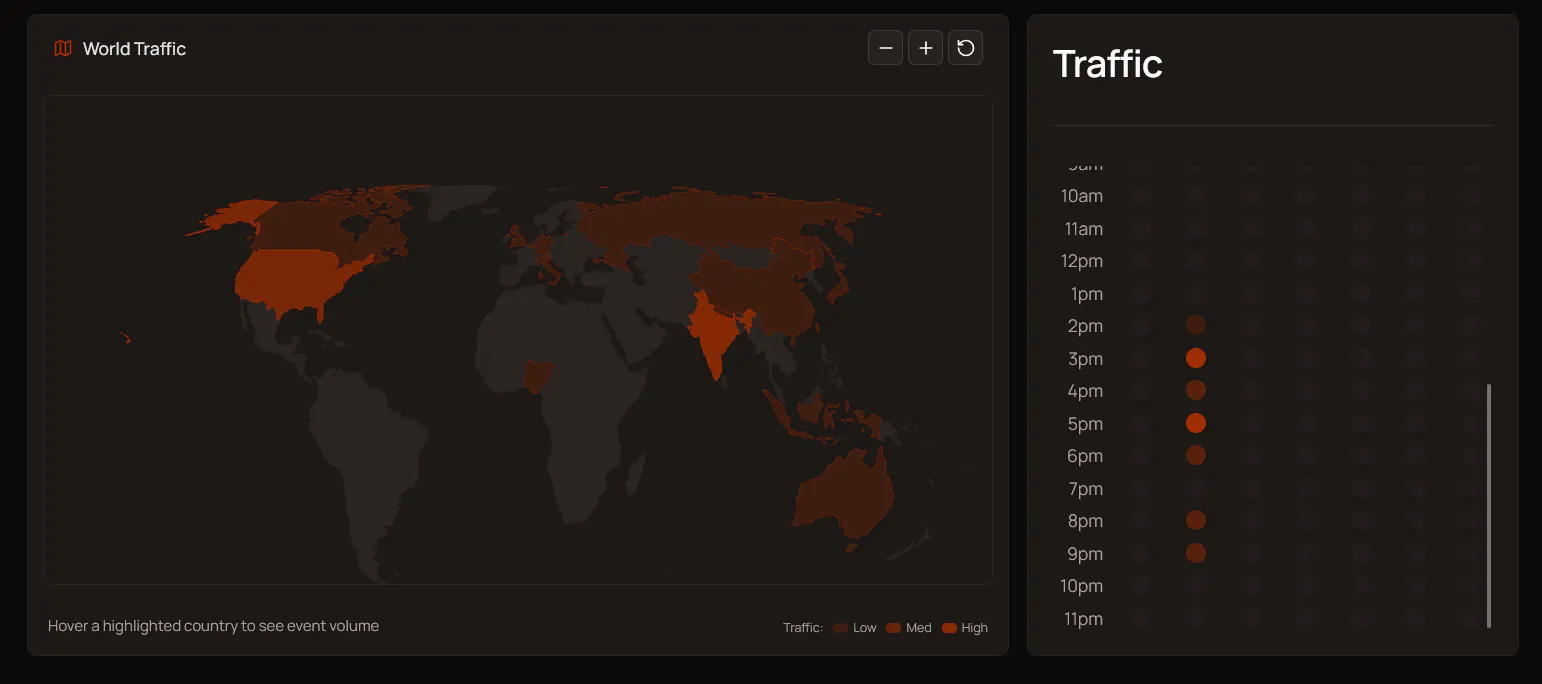The image size is (1542, 684).
Task: Click the "1pm" time label
Action: tap(1087, 294)
